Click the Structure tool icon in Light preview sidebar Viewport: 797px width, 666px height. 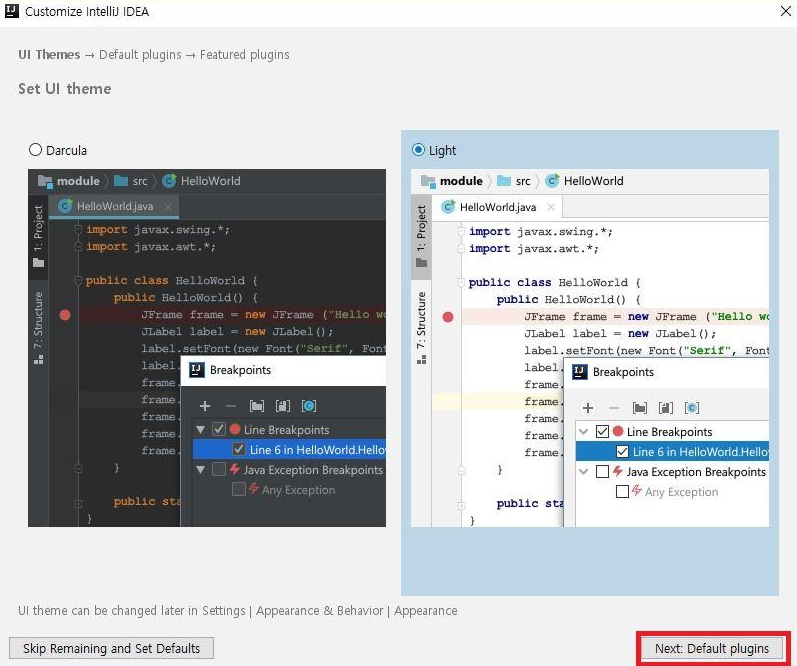(421, 359)
